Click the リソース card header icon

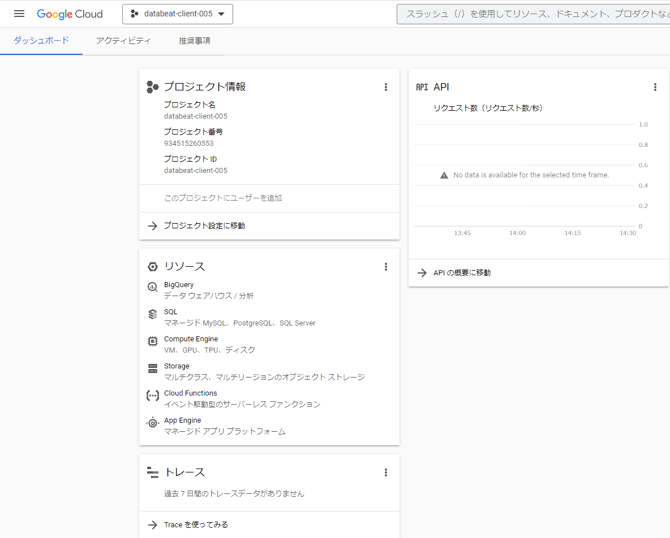(x=153, y=267)
